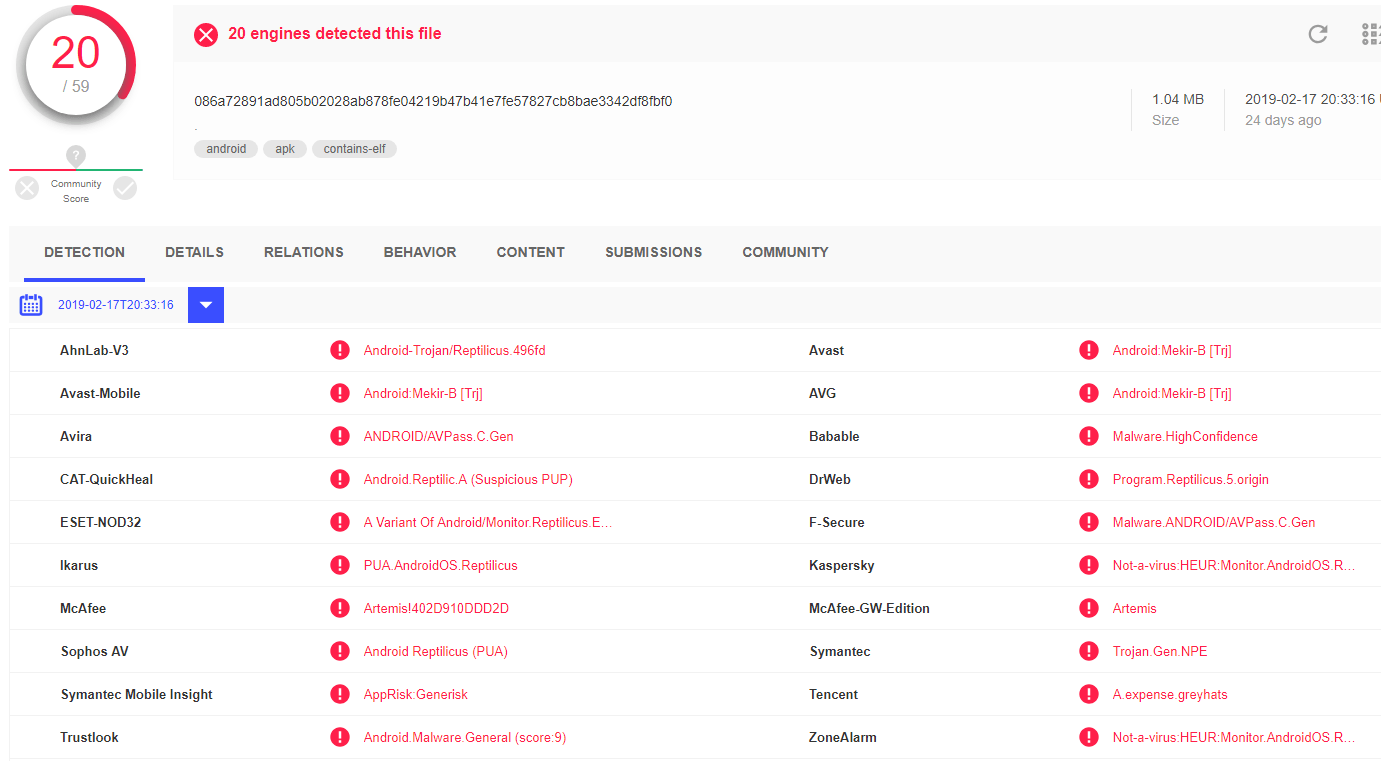Viewport: 1381px width, 761px height.
Task: Click alert icon in Sophos AV row
Action: 340,651
